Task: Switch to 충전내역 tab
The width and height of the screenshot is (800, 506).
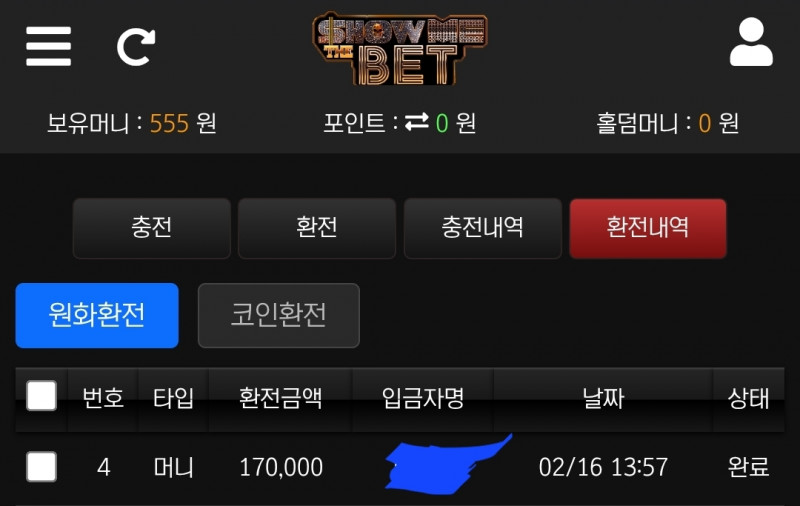Action: pos(483,228)
